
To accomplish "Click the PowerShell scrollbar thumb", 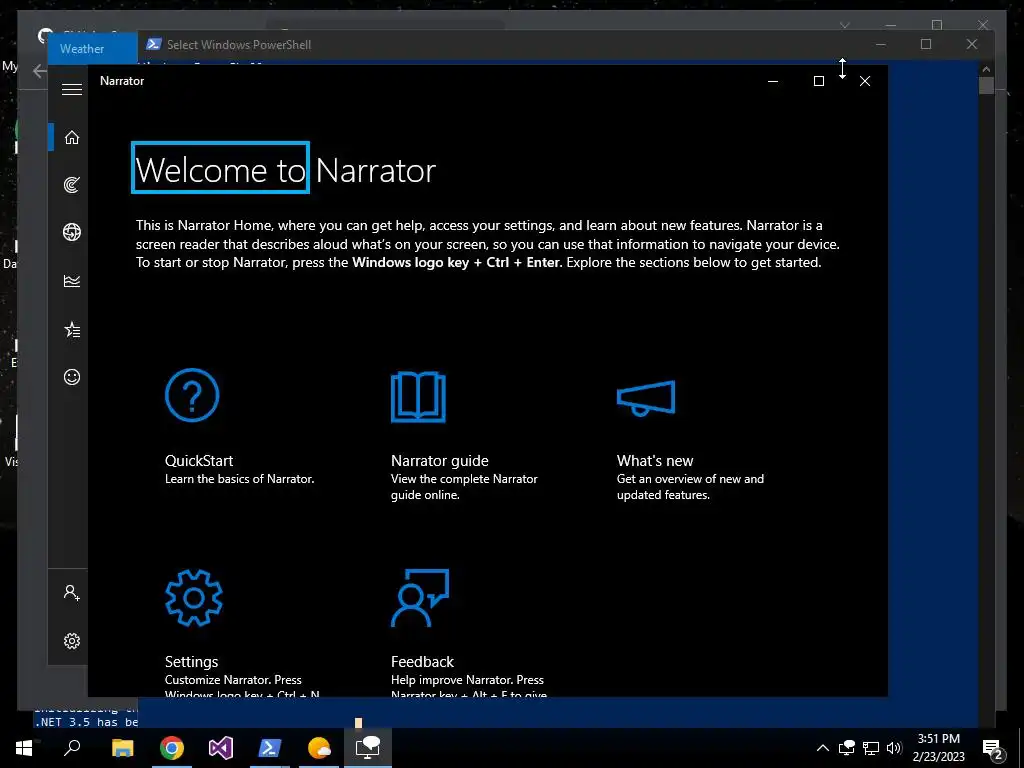I will [x=986, y=86].
